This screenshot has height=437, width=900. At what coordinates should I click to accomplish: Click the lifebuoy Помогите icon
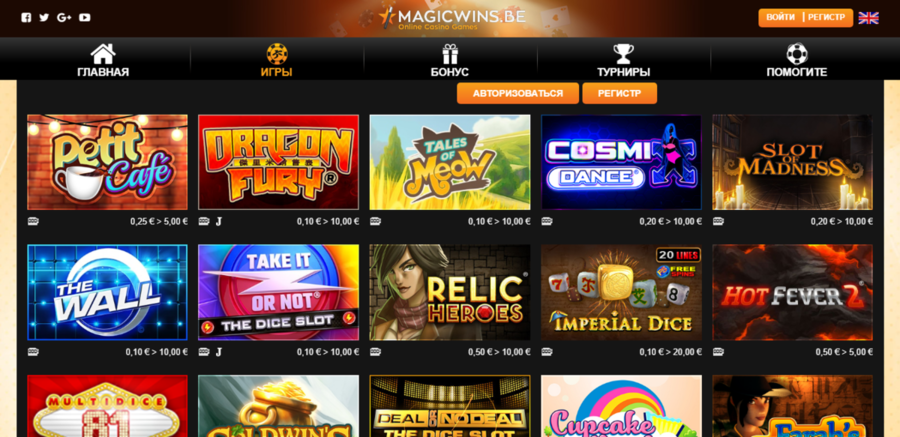pos(797,55)
